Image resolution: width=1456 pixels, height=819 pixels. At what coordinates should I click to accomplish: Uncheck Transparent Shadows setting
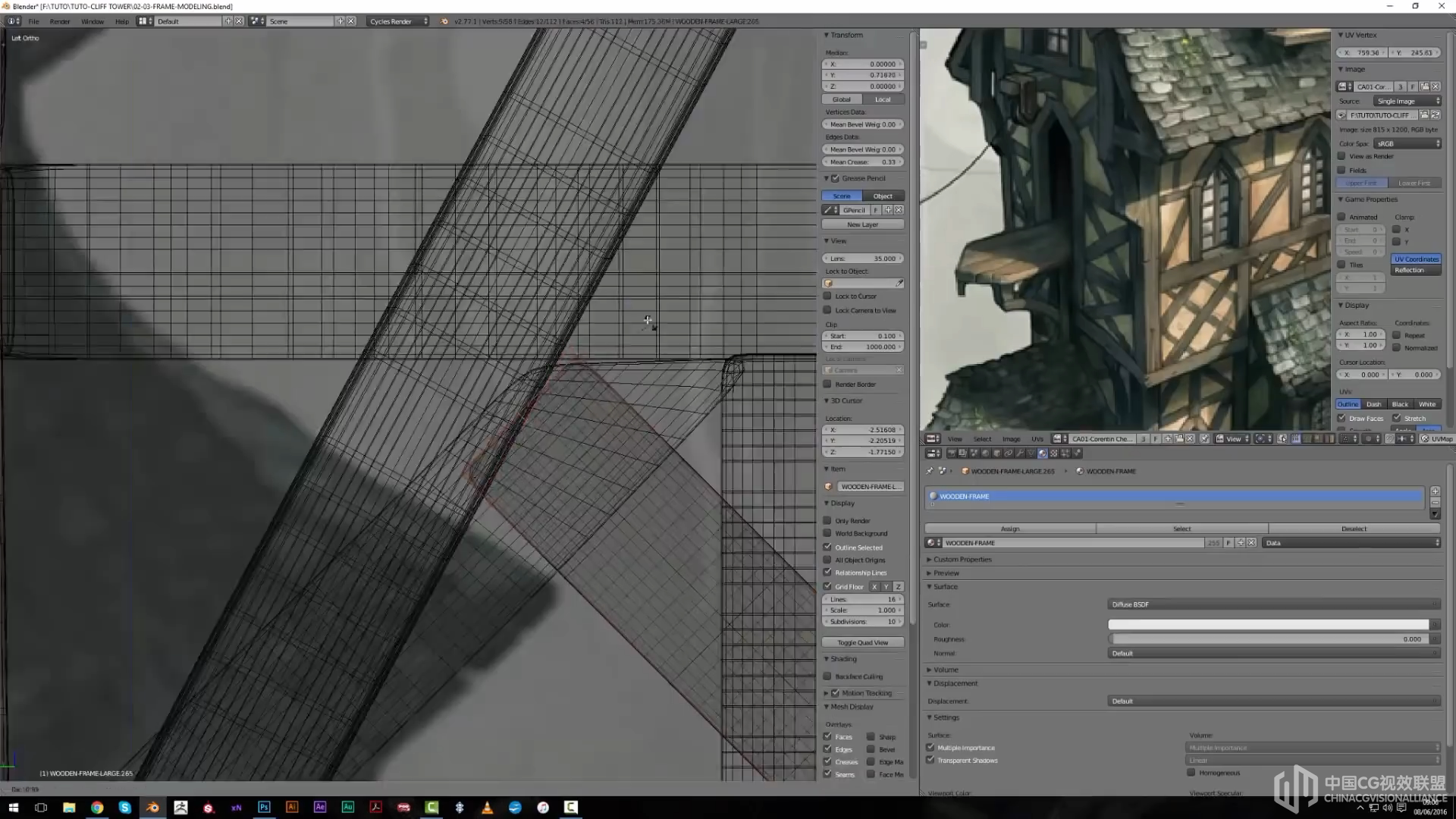point(930,760)
